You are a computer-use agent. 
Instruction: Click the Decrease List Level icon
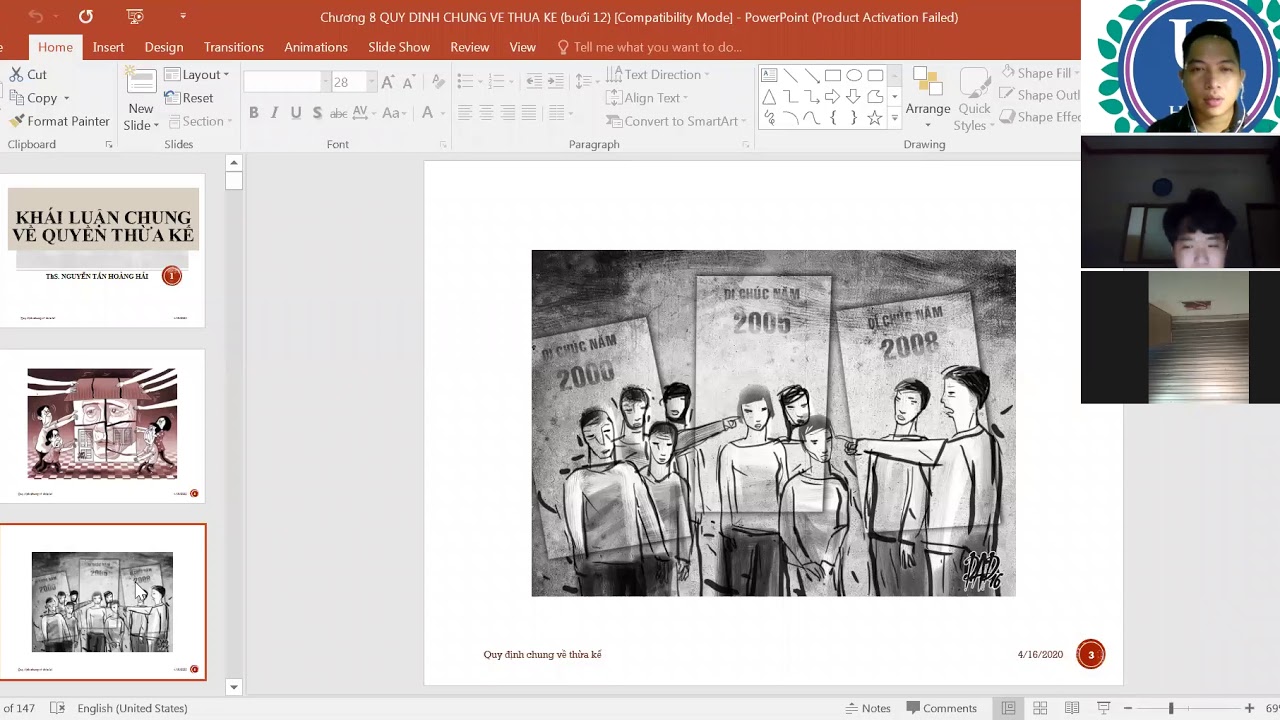click(x=534, y=82)
